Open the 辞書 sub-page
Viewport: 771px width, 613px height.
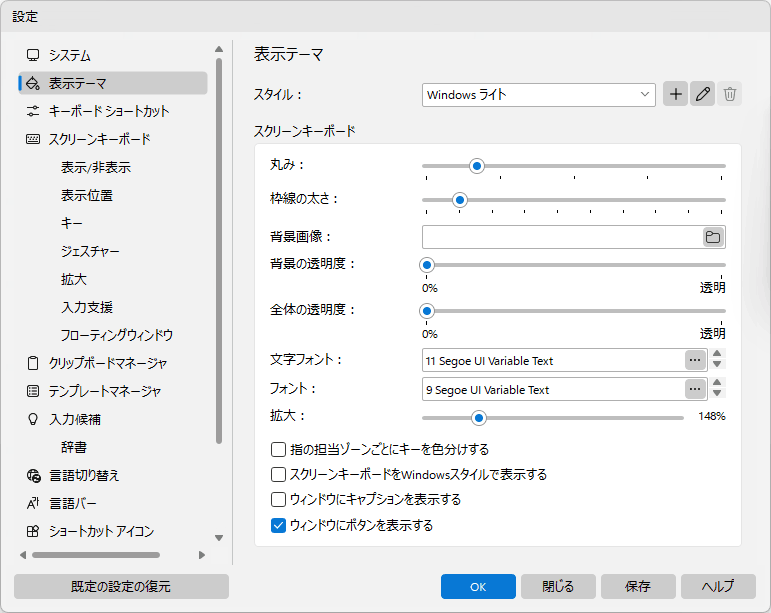74,447
